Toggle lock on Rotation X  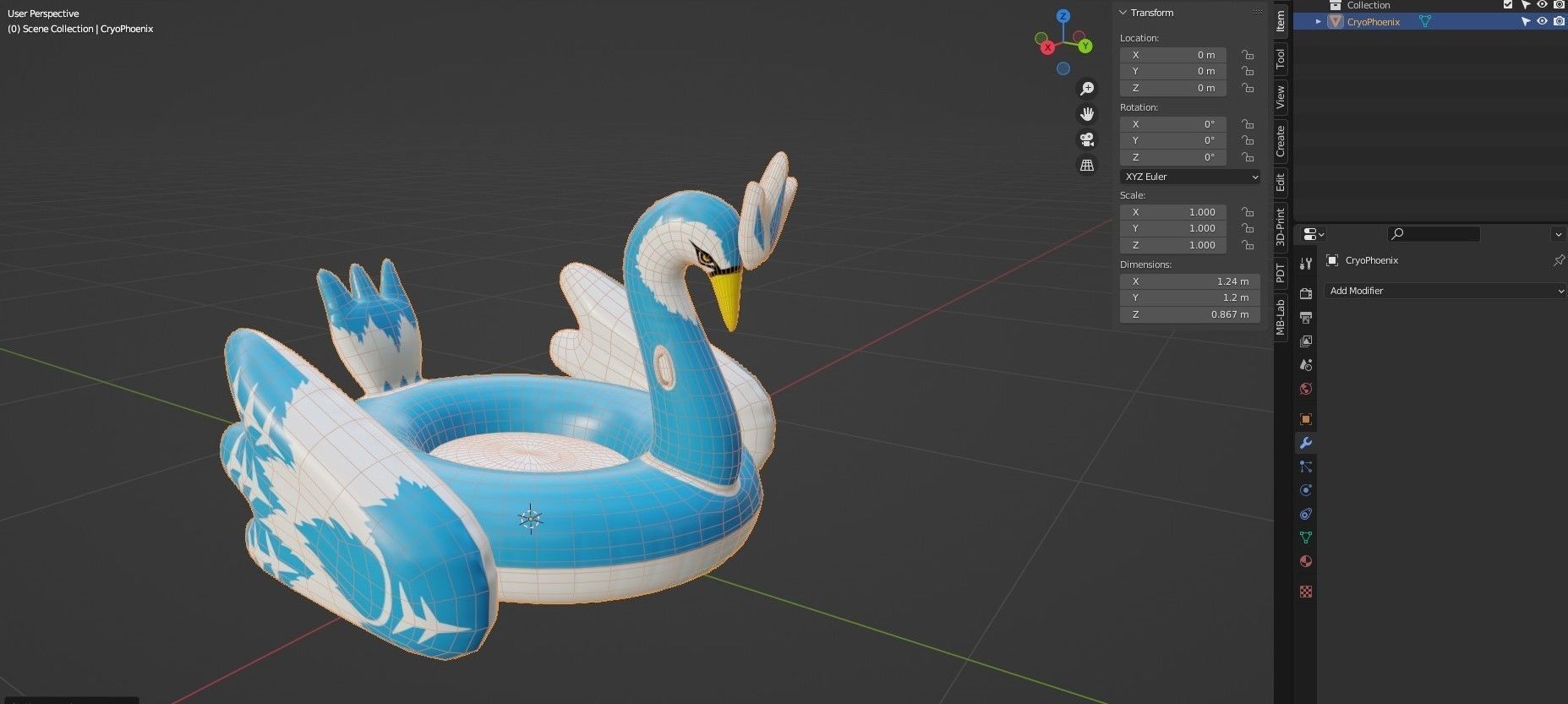[x=1248, y=124]
